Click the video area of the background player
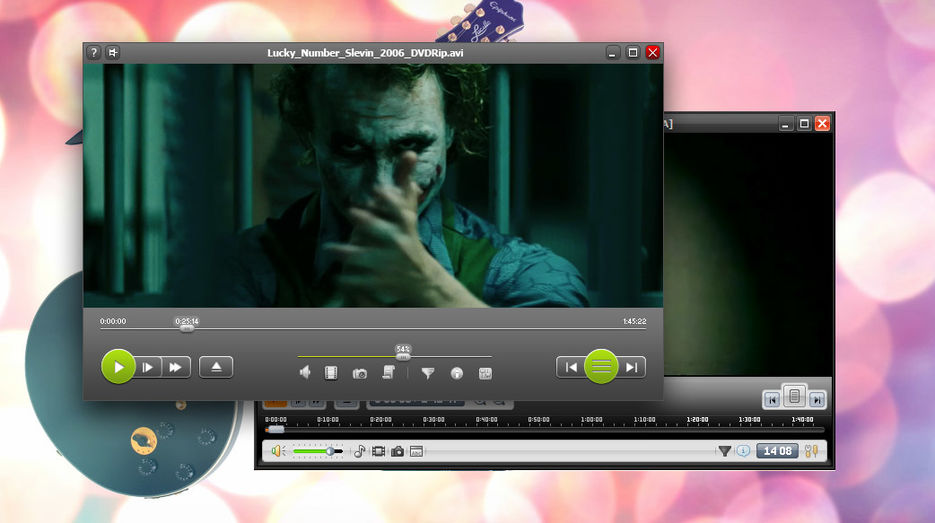The height and width of the screenshot is (523, 935). point(748,253)
